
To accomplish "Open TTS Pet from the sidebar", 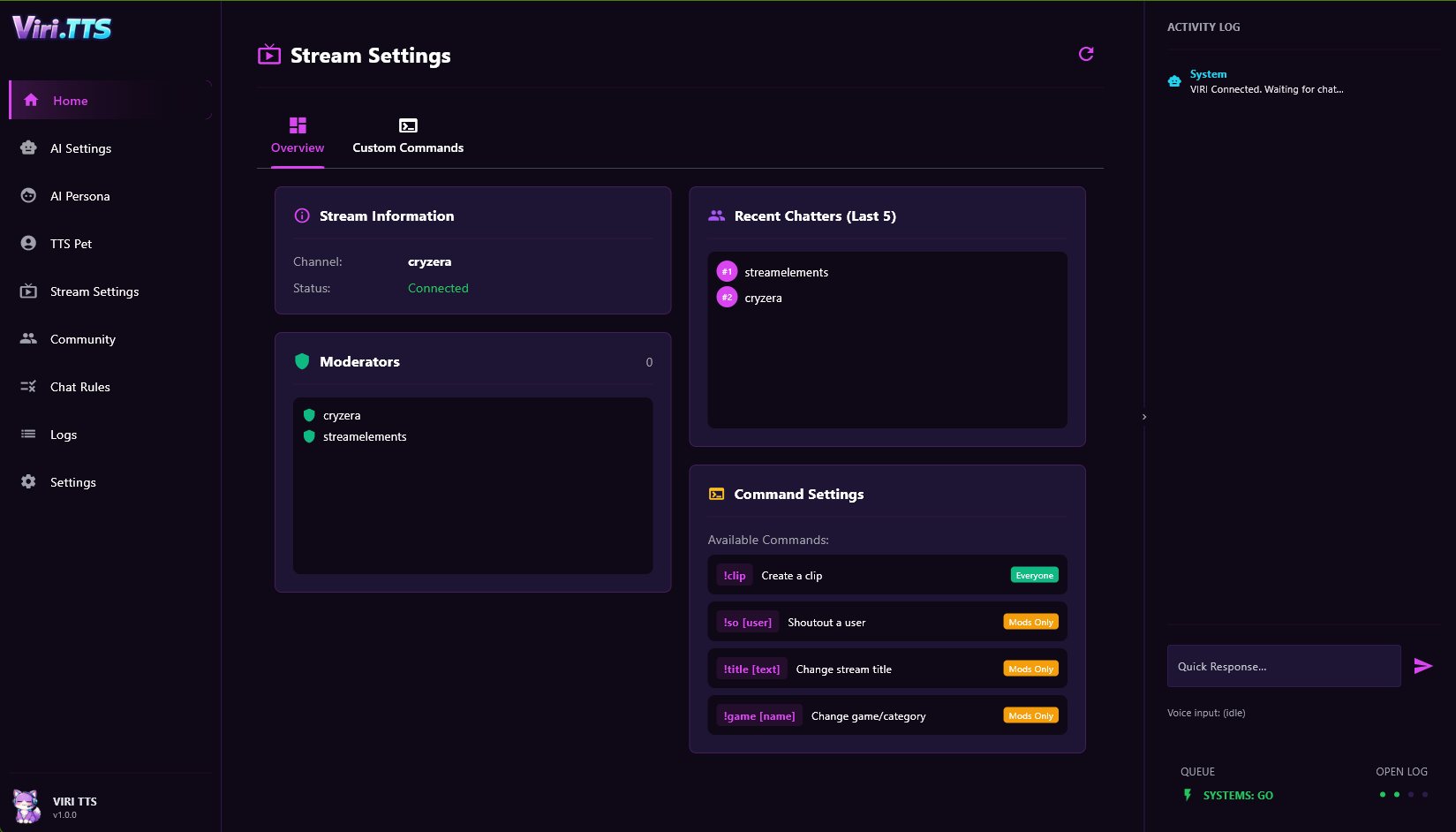I will click(28, 243).
